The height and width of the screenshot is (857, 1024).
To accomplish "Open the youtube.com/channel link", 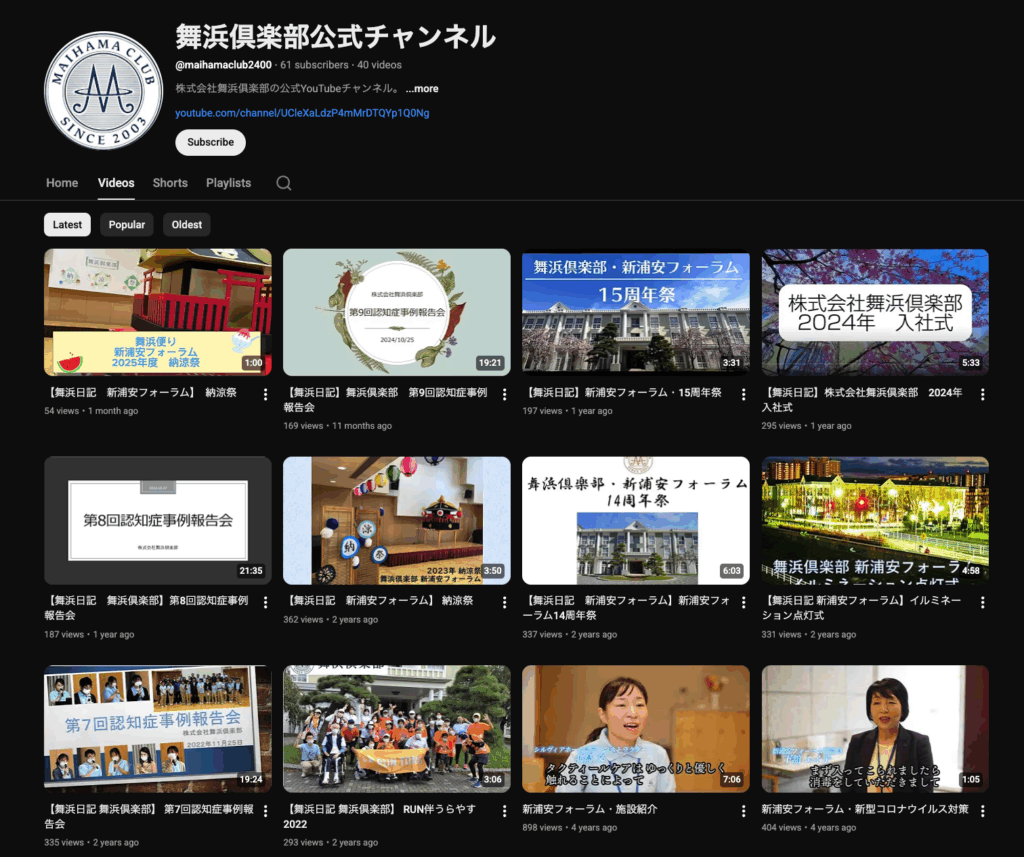I will pos(302,113).
